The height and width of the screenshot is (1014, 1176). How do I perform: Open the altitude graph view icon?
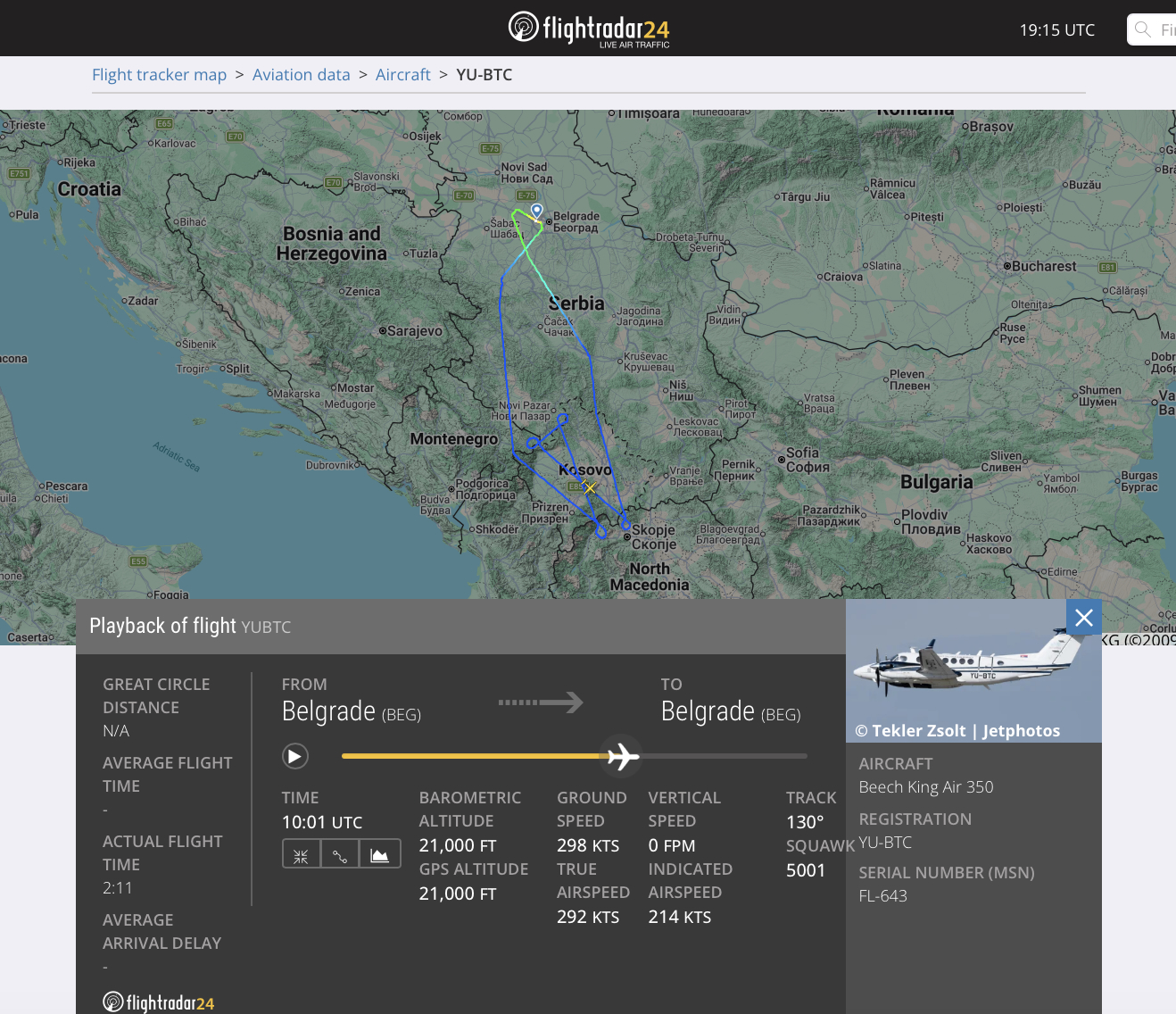tap(379, 853)
